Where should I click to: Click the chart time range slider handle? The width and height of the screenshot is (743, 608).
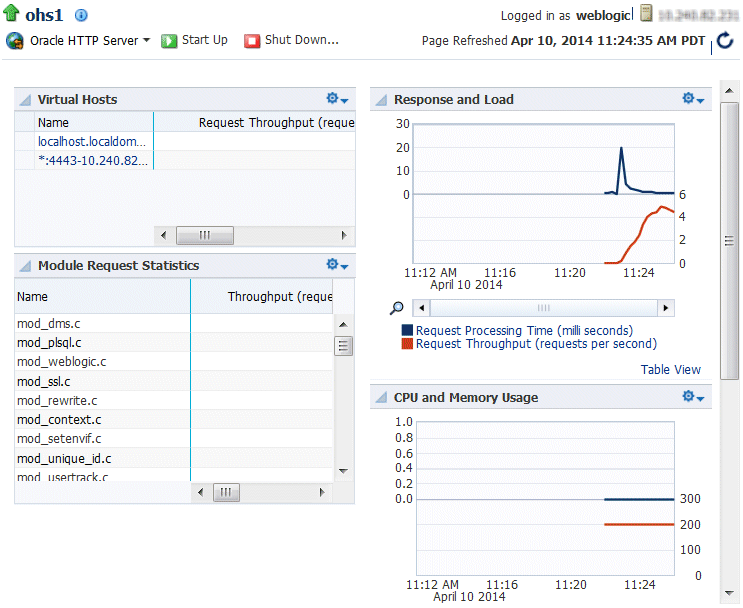point(544,308)
